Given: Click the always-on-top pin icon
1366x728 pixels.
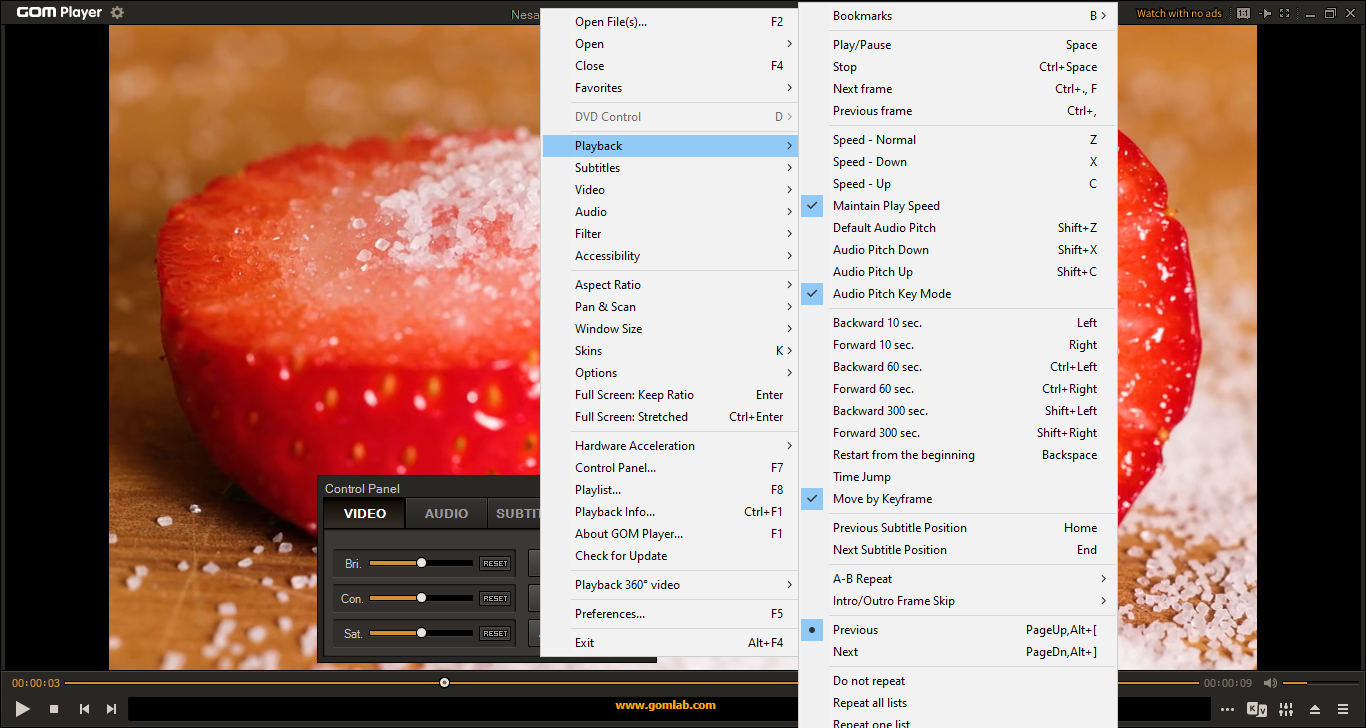Looking at the screenshot, I should [x=1265, y=13].
